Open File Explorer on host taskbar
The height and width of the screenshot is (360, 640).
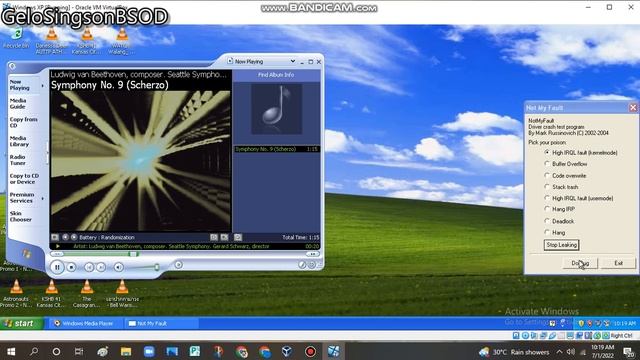[126, 351]
